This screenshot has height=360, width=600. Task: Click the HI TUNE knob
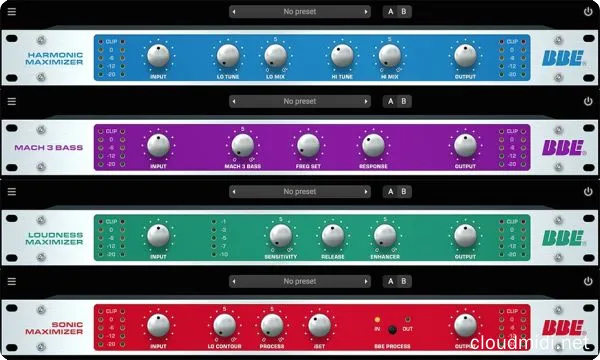[x=342, y=56]
